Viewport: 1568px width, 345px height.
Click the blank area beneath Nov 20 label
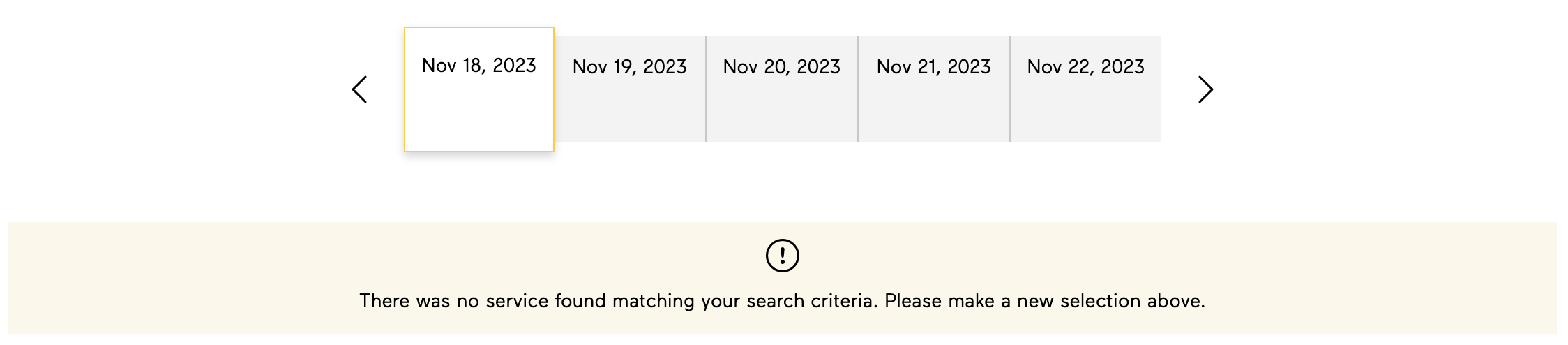pyautogui.click(x=782, y=112)
